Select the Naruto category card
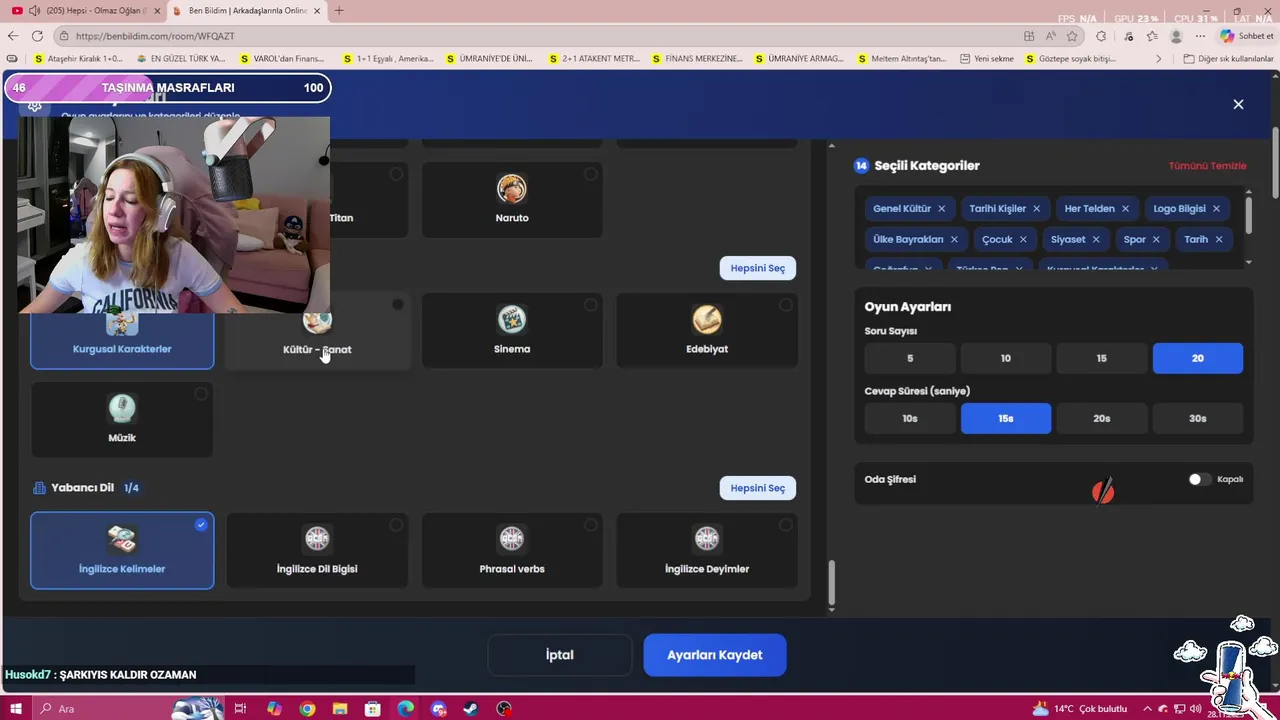The height and width of the screenshot is (720, 1280). (x=512, y=200)
